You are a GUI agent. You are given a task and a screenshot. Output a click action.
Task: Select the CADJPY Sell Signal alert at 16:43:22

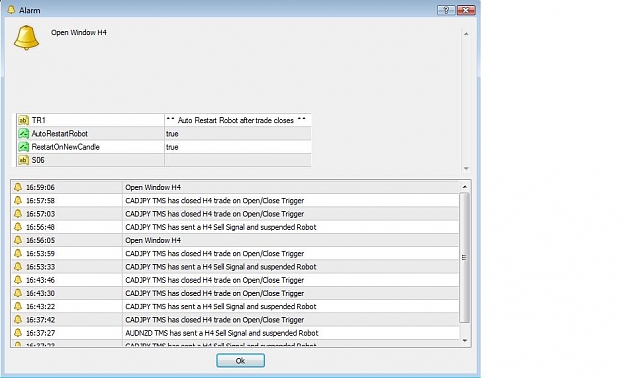(221, 306)
